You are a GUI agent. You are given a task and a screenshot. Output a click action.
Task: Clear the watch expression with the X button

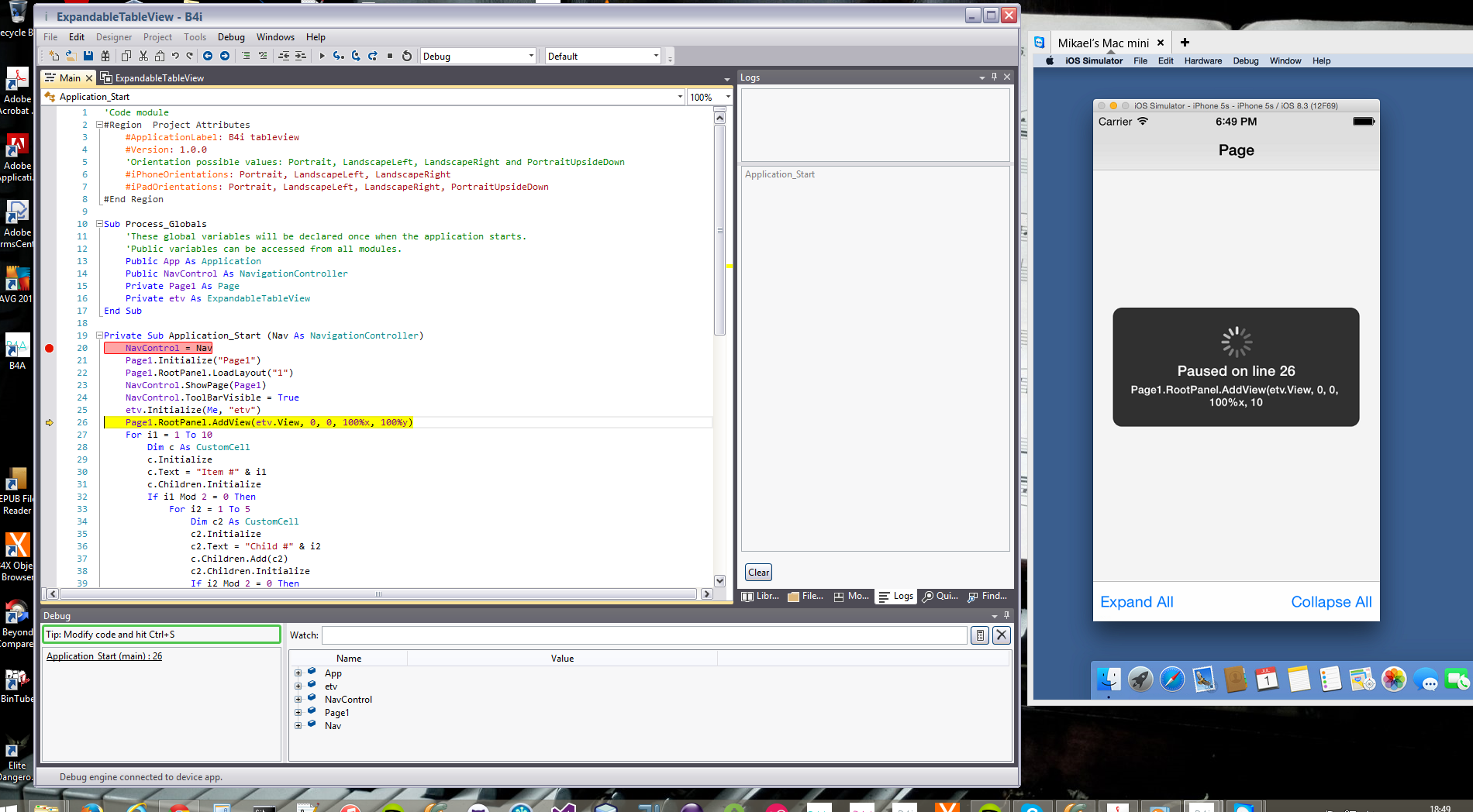pos(1002,635)
